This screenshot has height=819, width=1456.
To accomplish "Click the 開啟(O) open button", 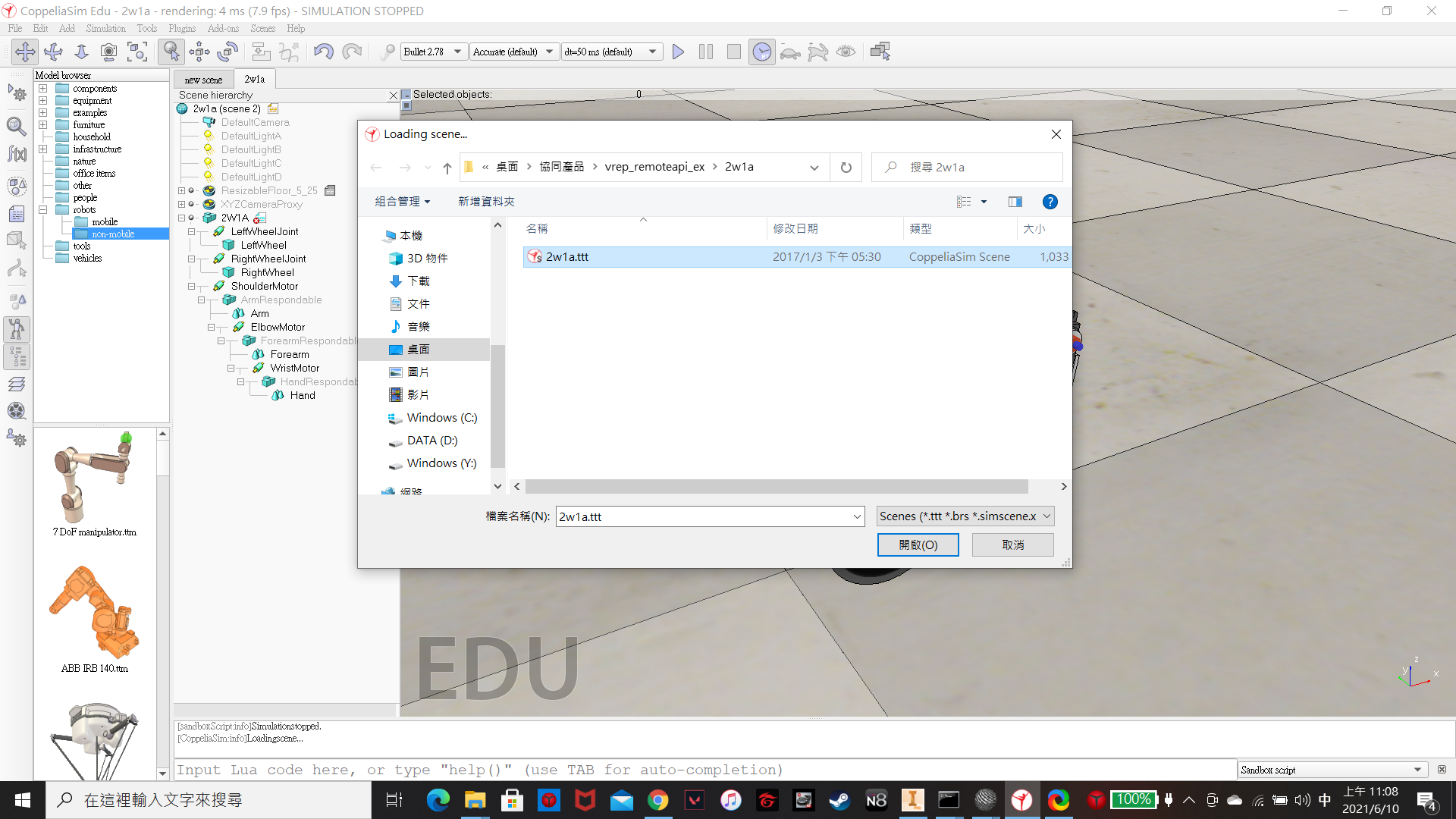I will click(918, 544).
